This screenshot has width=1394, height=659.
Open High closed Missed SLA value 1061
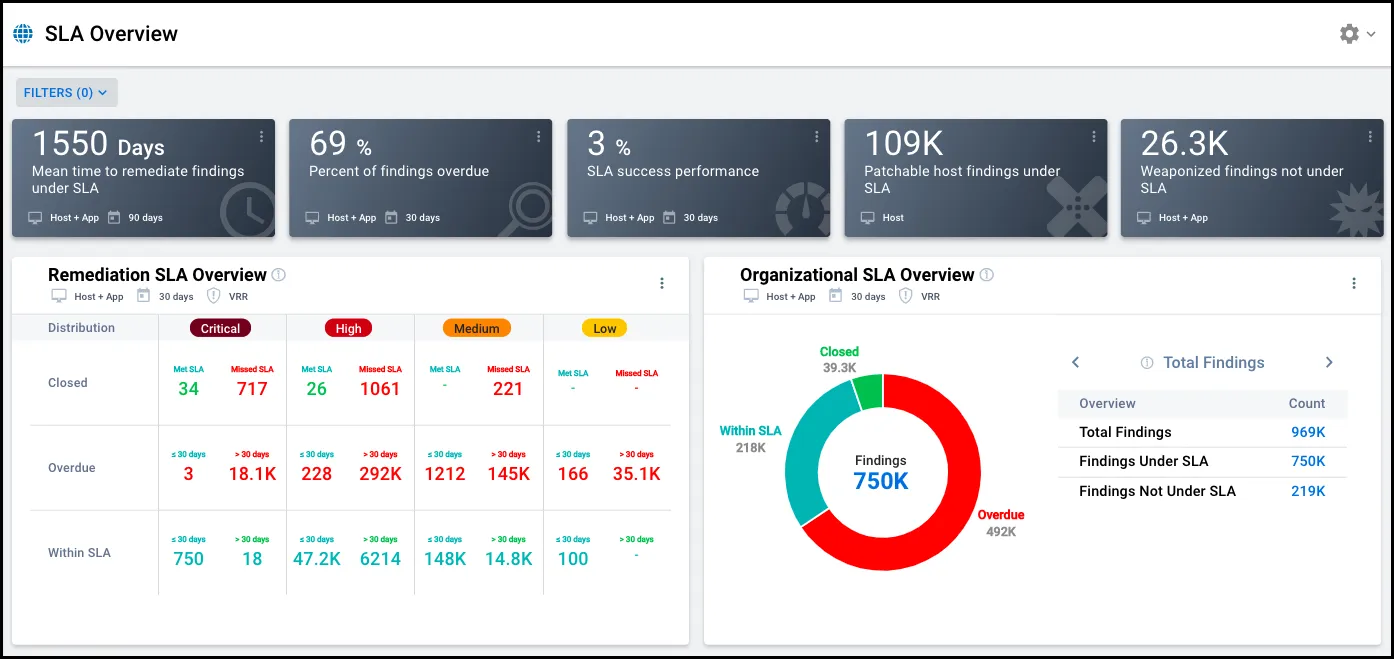point(380,389)
